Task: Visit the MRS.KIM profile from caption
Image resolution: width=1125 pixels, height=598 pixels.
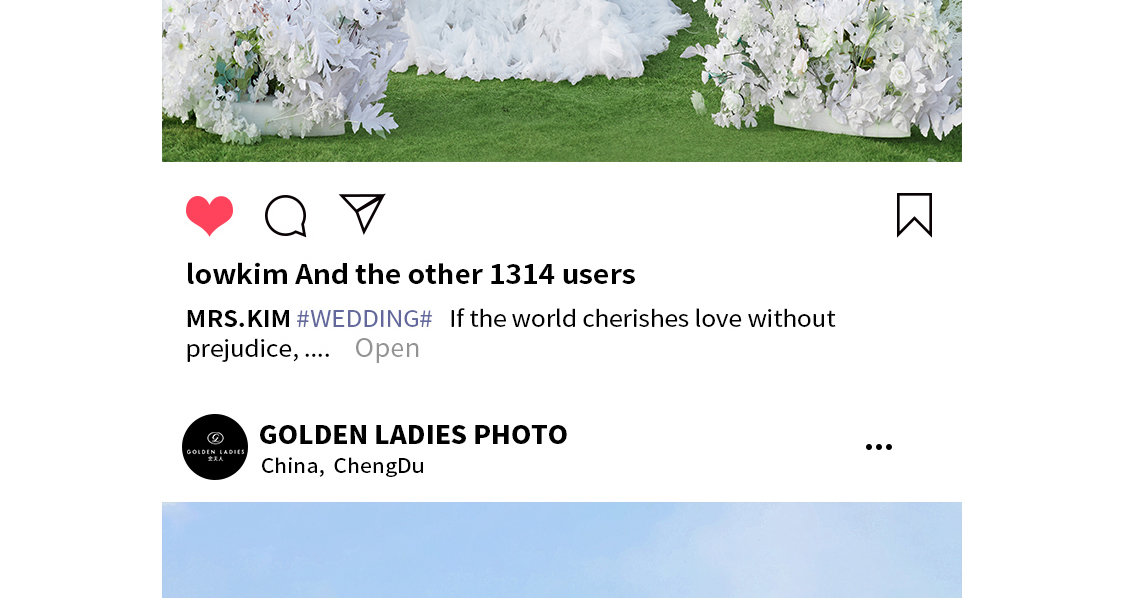Action: pyautogui.click(x=238, y=319)
